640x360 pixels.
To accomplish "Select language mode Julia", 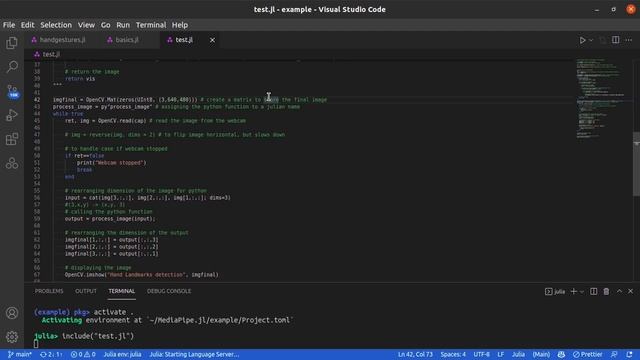I will pyautogui.click(x=518, y=354).
